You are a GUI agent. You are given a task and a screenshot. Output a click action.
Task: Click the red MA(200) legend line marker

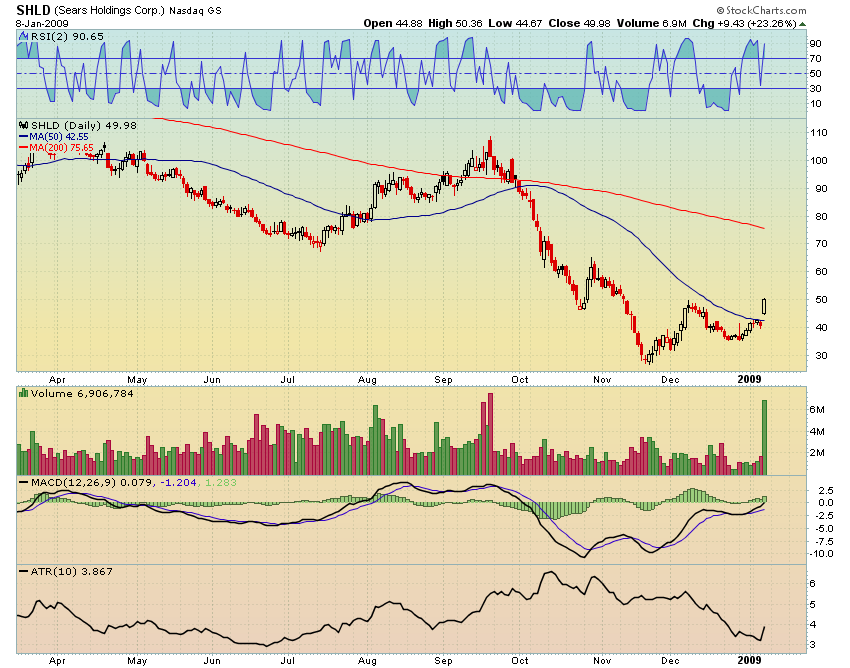tap(23, 147)
